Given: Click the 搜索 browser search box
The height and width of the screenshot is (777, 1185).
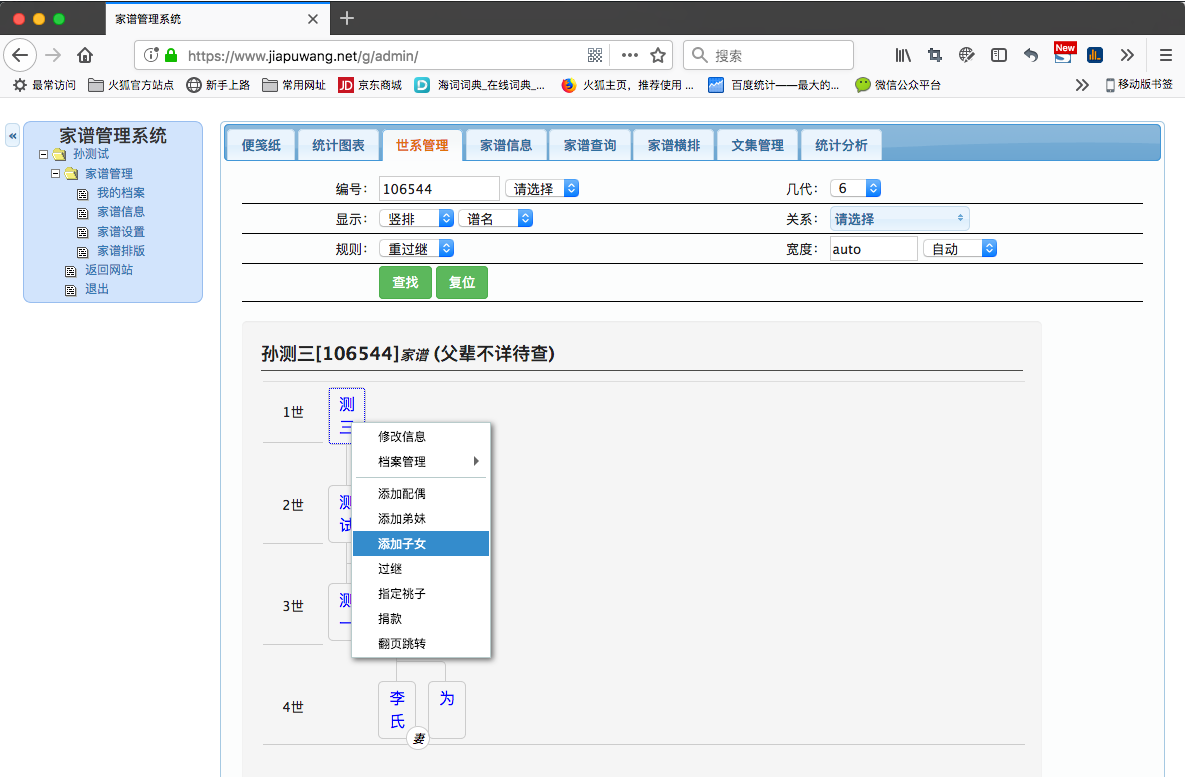Looking at the screenshot, I should (769, 55).
